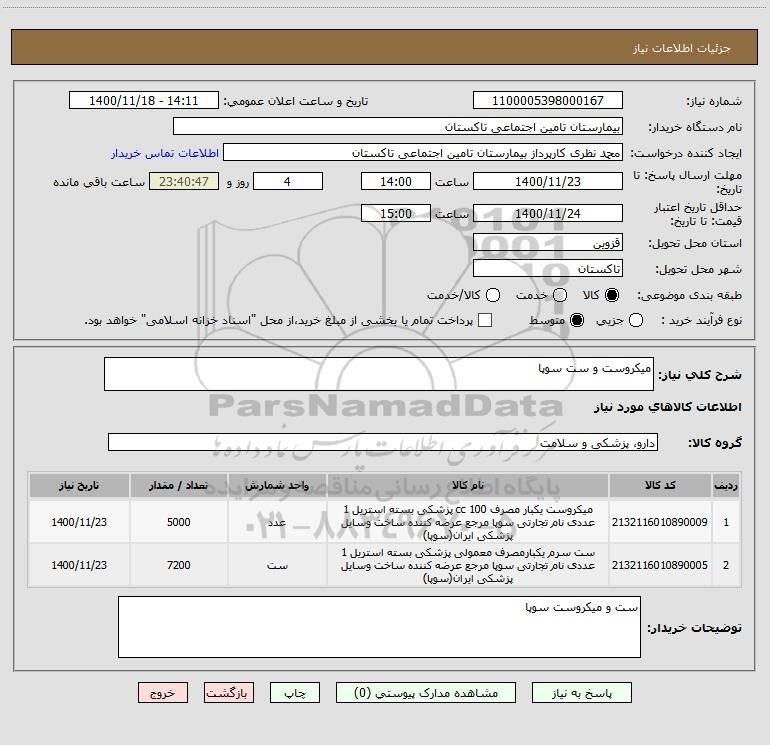The width and height of the screenshot is (770, 745).
Task: Click the چاپ print button
Action: (x=295, y=692)
